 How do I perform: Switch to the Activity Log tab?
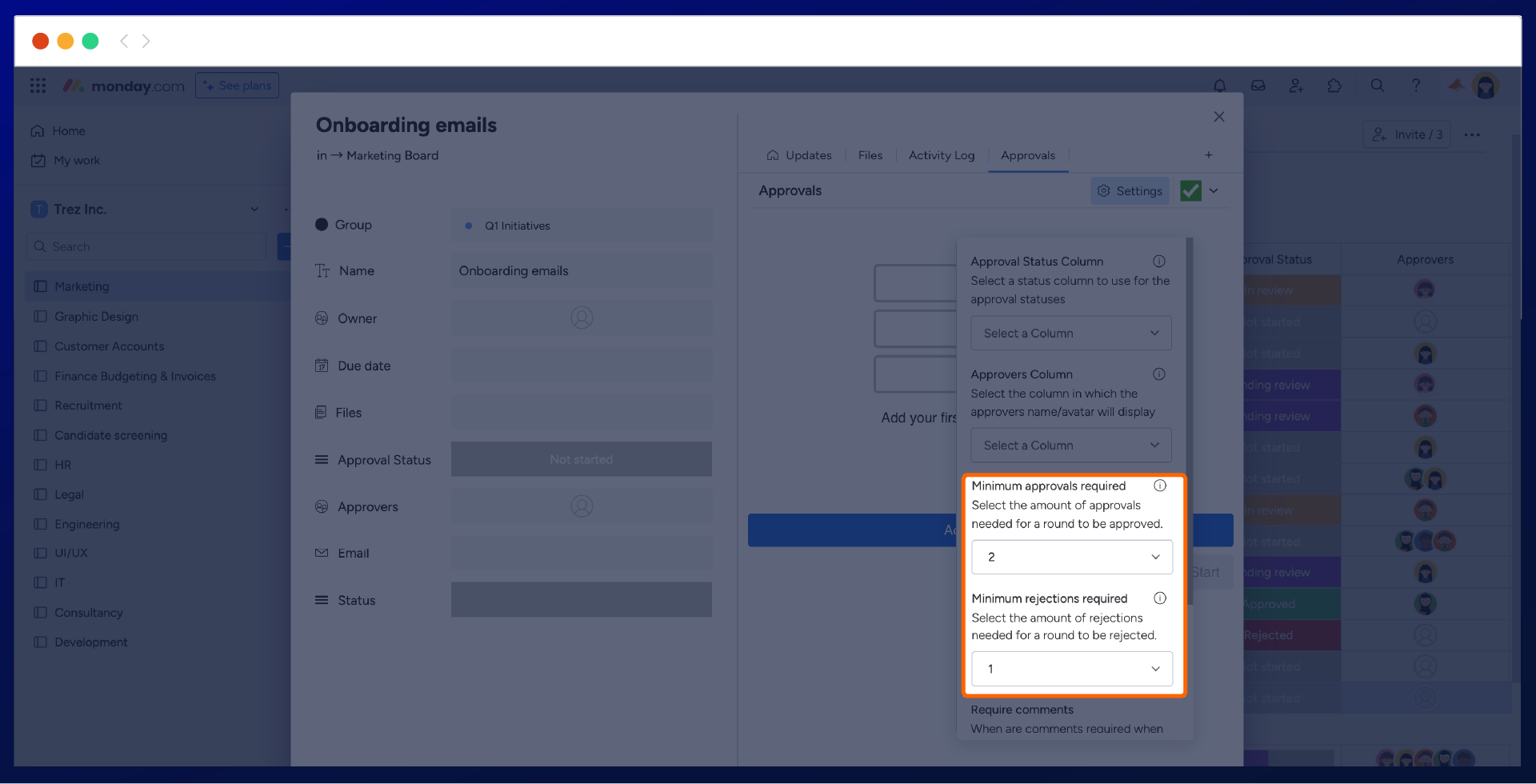pos(941,155)
